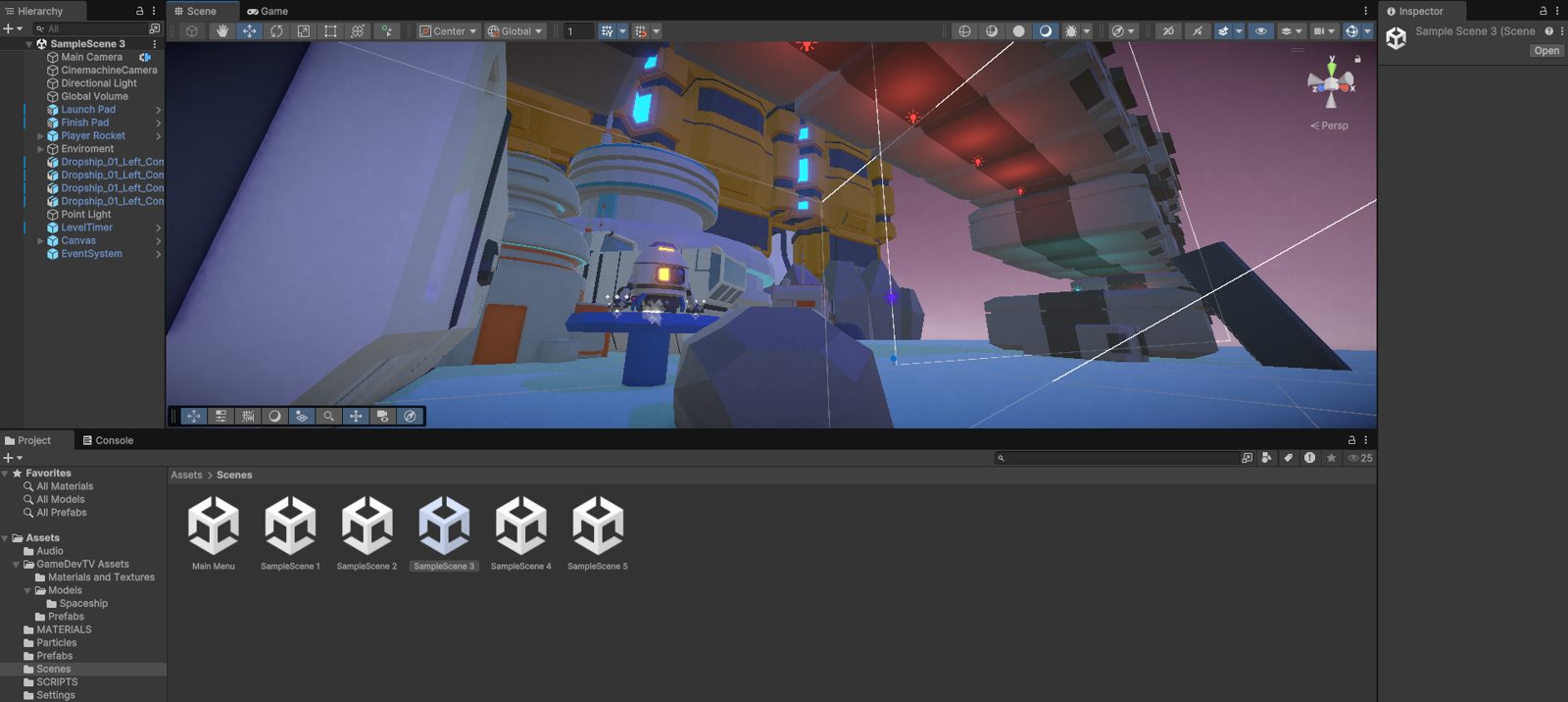
Task: Select shaded draw mode icon
Action: (1046, 31)
